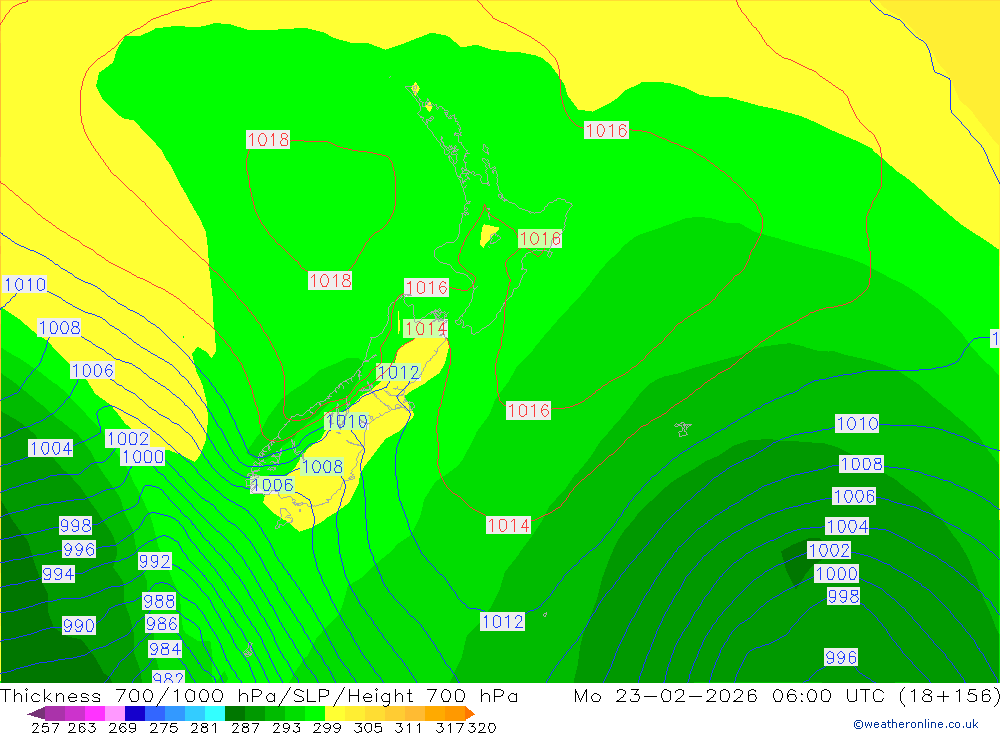Click the 996 label at the bottom right
Screen dimensions: 1000x733
point(841,657)
